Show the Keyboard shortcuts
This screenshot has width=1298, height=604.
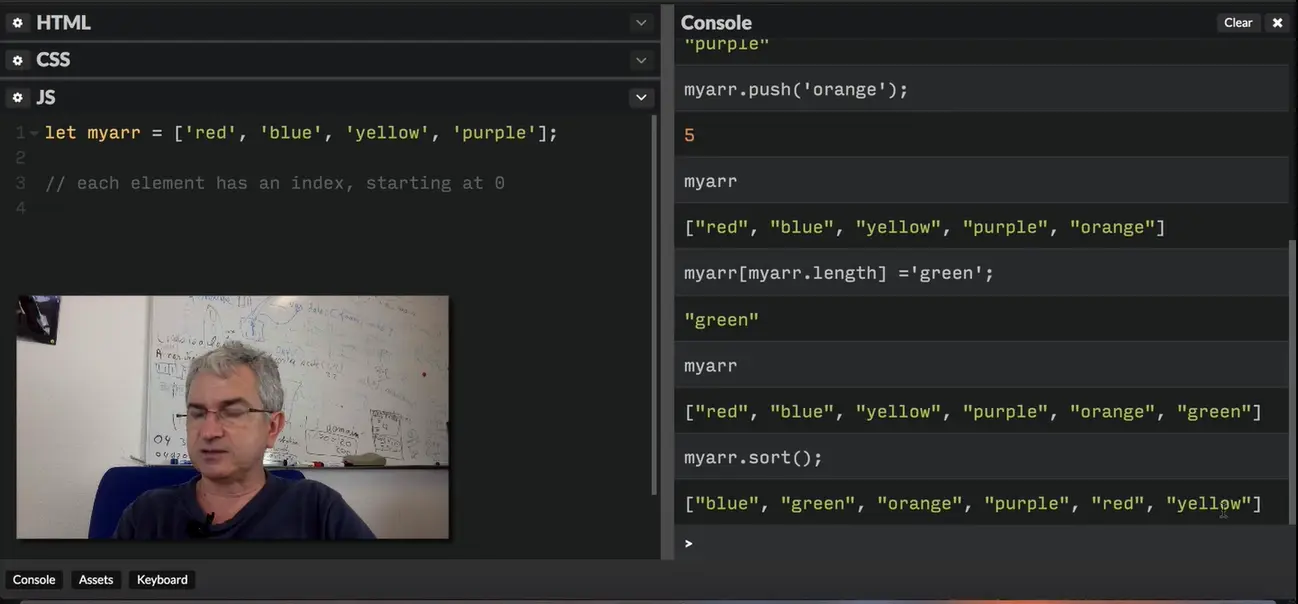(x=162, y=580)
